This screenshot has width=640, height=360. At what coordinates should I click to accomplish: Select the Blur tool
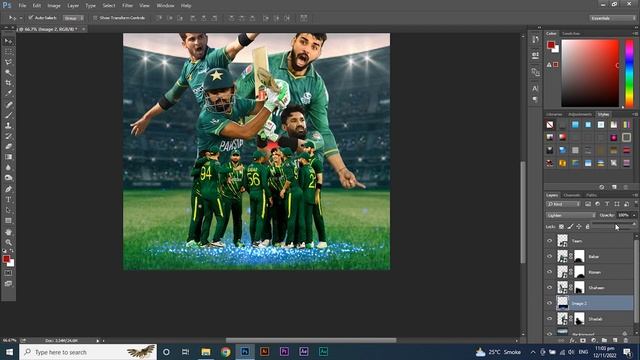pyautogui.click(x=8, y=168)
